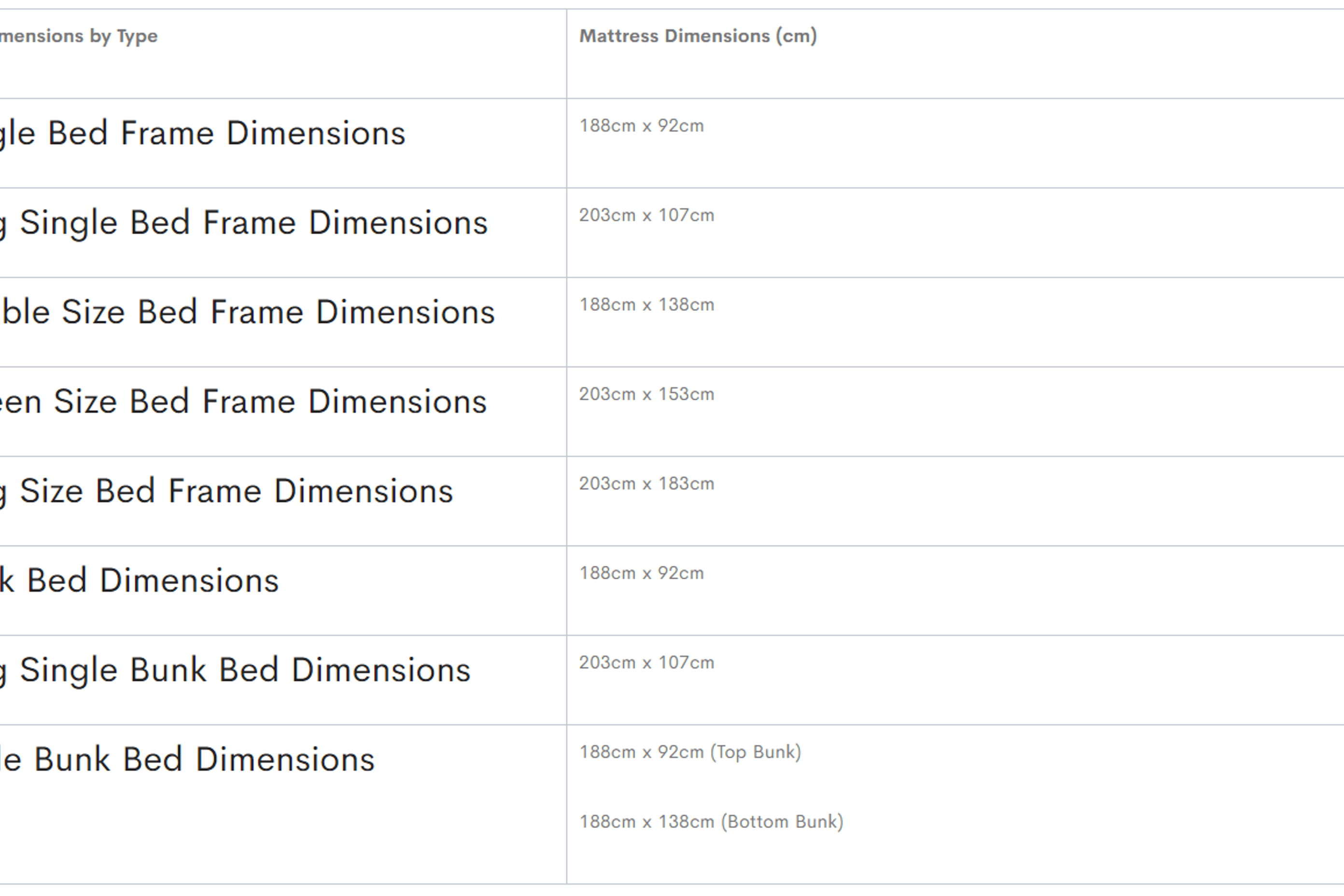Click the (Bottom Bunk) label text
Viewport: 1344px width, 896px height.
(782, 822)
